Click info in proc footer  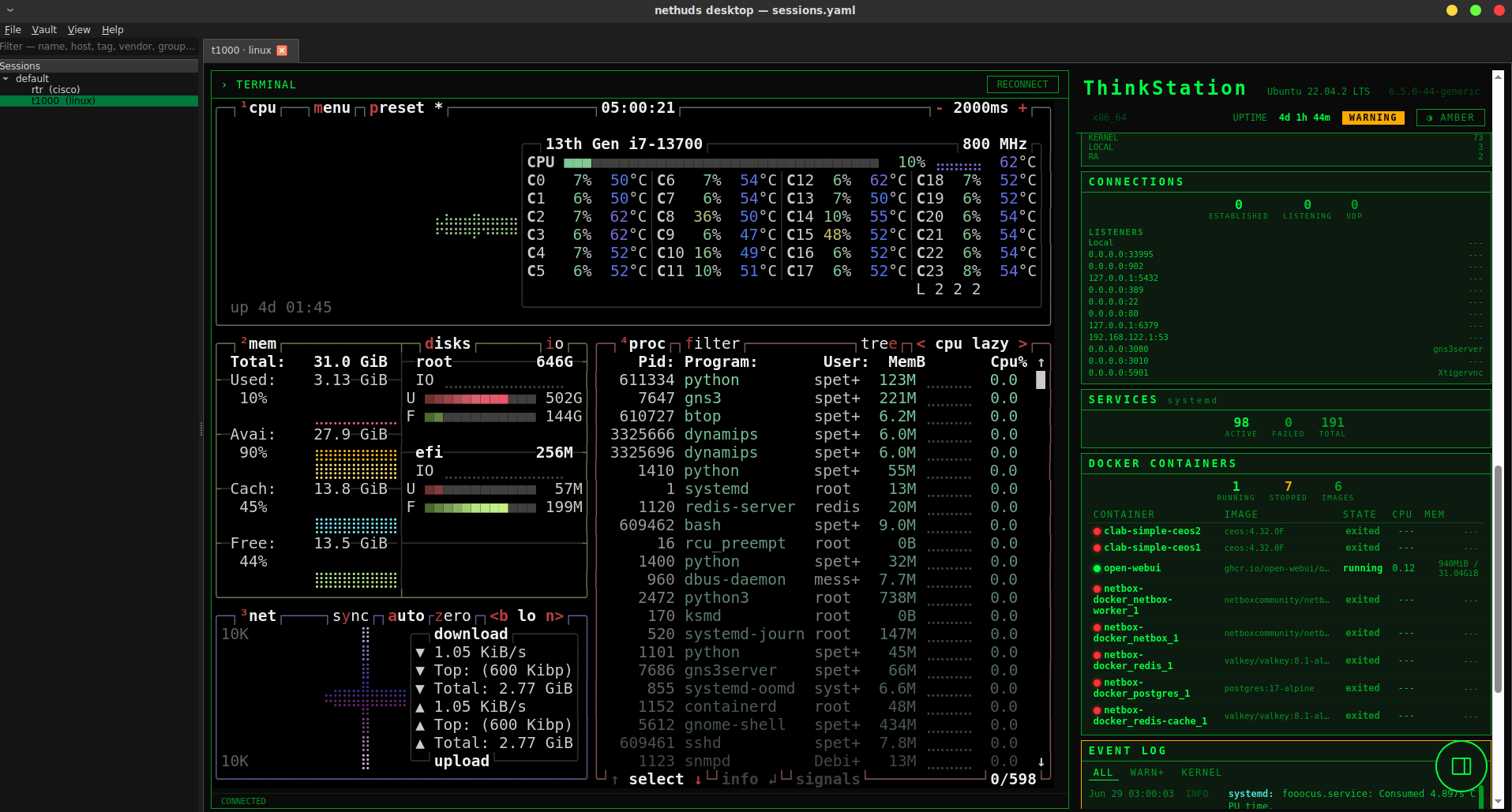click(740, 780)
